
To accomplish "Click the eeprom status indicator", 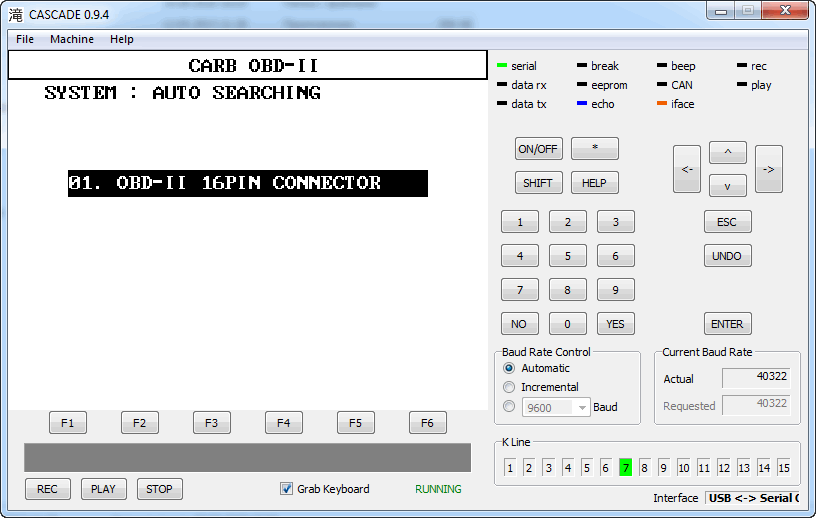I will point(582,84).
